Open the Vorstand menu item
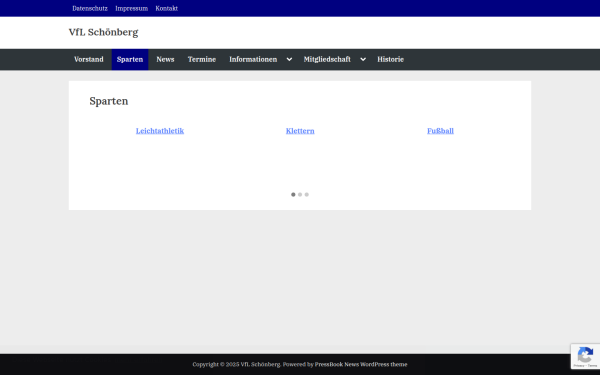 tap(89, 59)
